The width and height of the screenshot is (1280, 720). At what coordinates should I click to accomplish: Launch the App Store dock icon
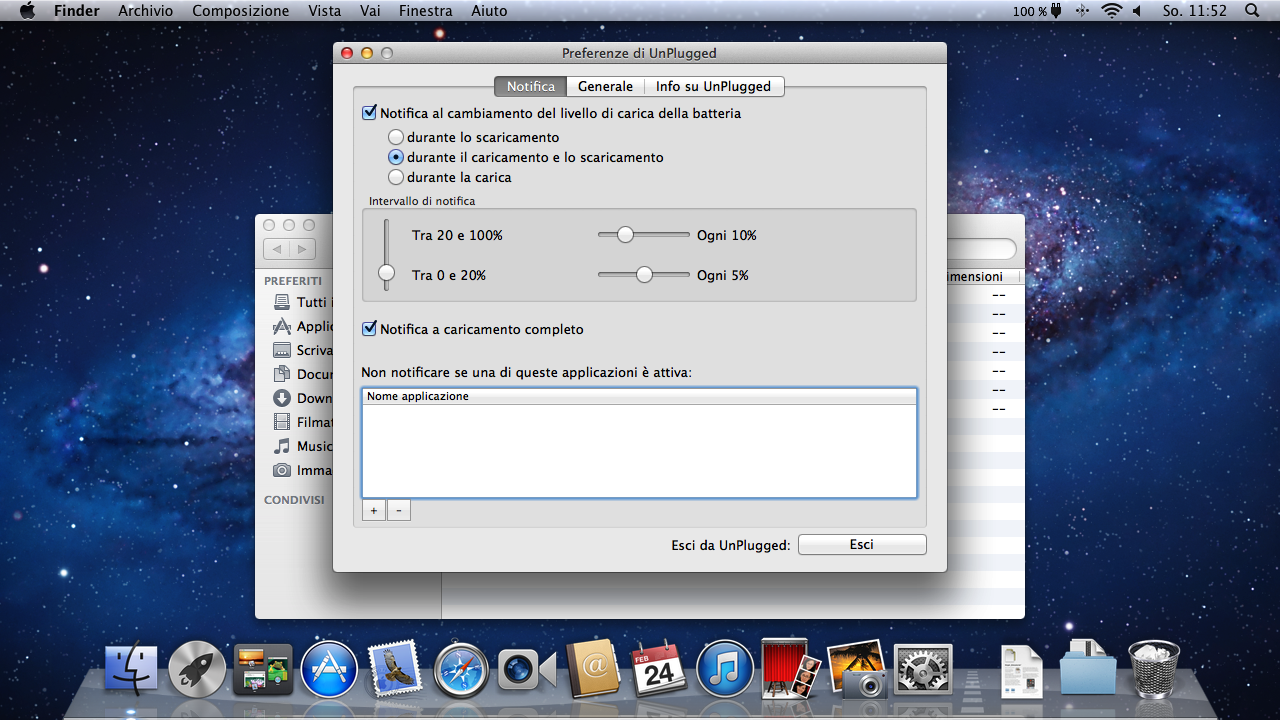point(329,668)
